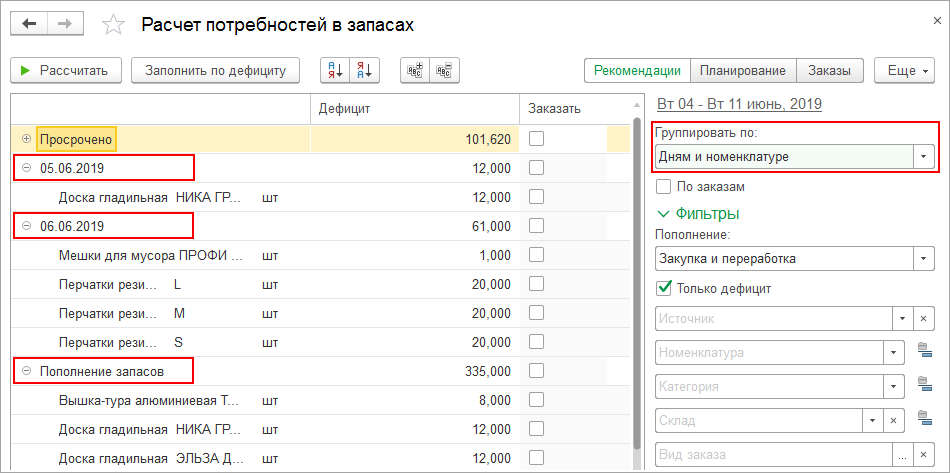950x473 pixels.
Task: Clear the Источник filter field
Action: pyautogui.click(x=925, y=318)
